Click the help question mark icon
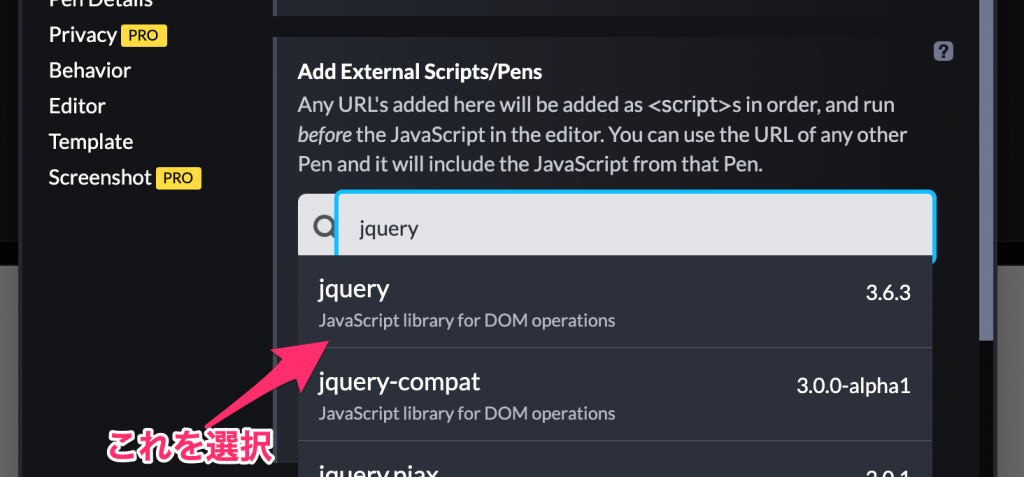Viewport: 1024px width, 477px height. coord(944,51)
